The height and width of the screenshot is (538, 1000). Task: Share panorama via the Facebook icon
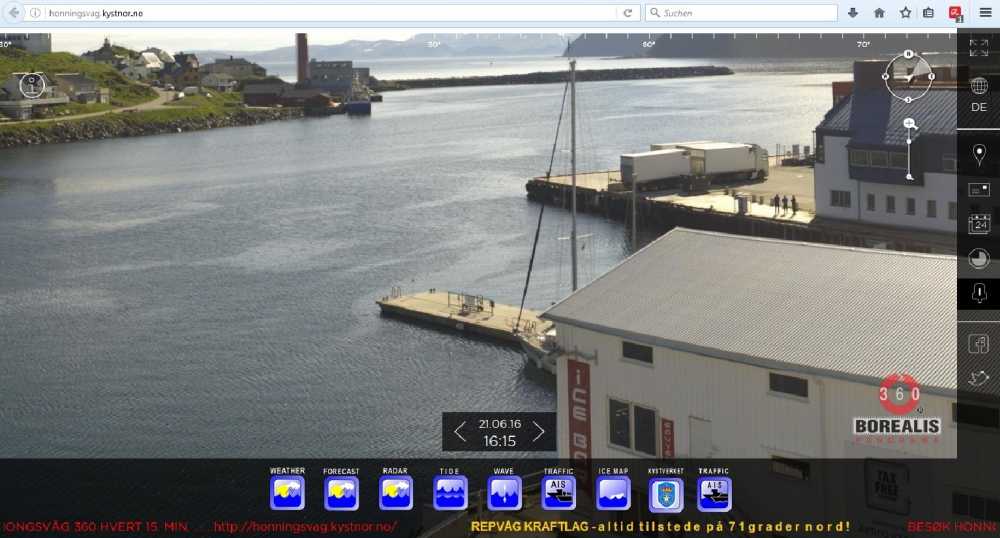point(979,344)
